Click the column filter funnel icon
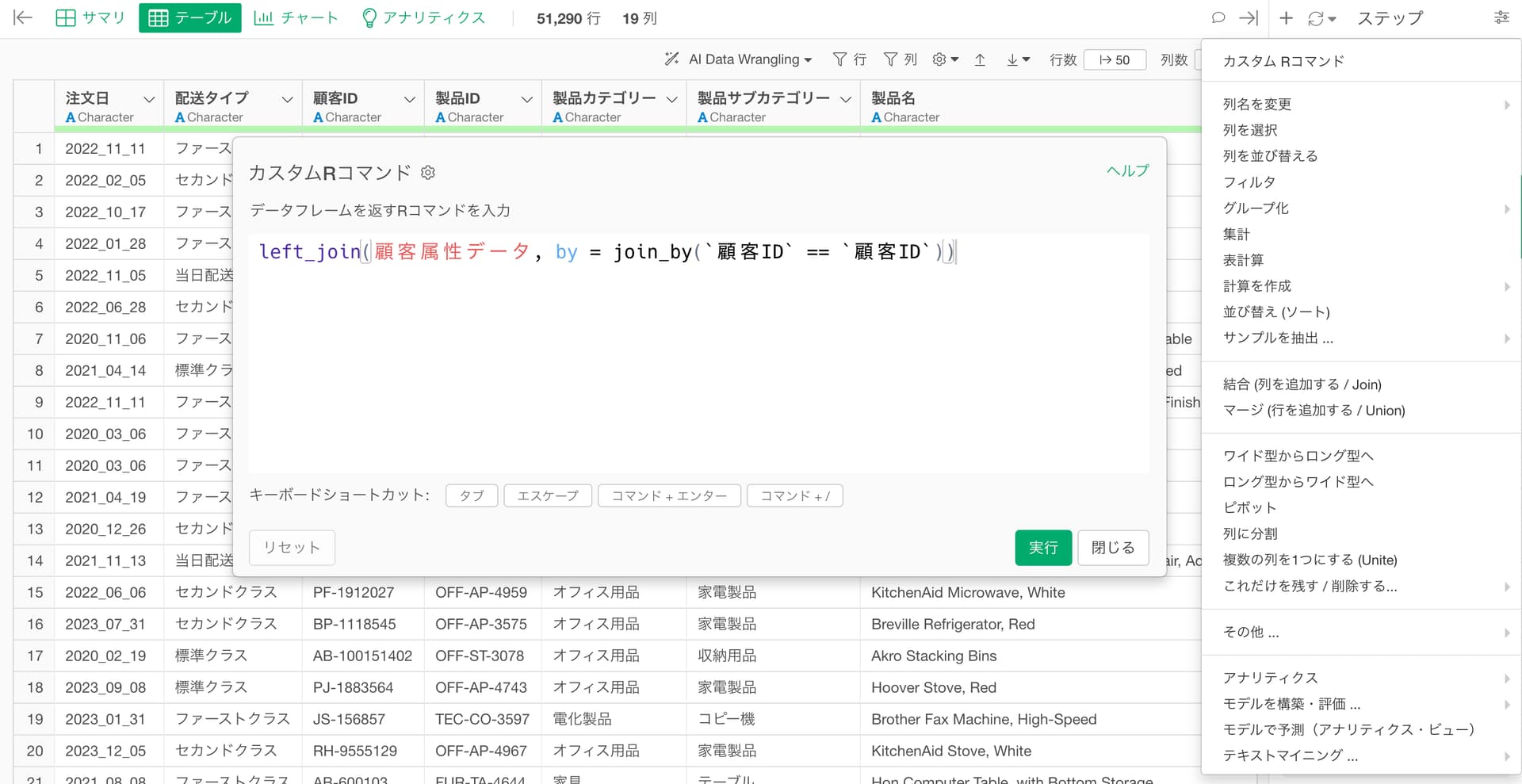 click(x=900, y=59)
